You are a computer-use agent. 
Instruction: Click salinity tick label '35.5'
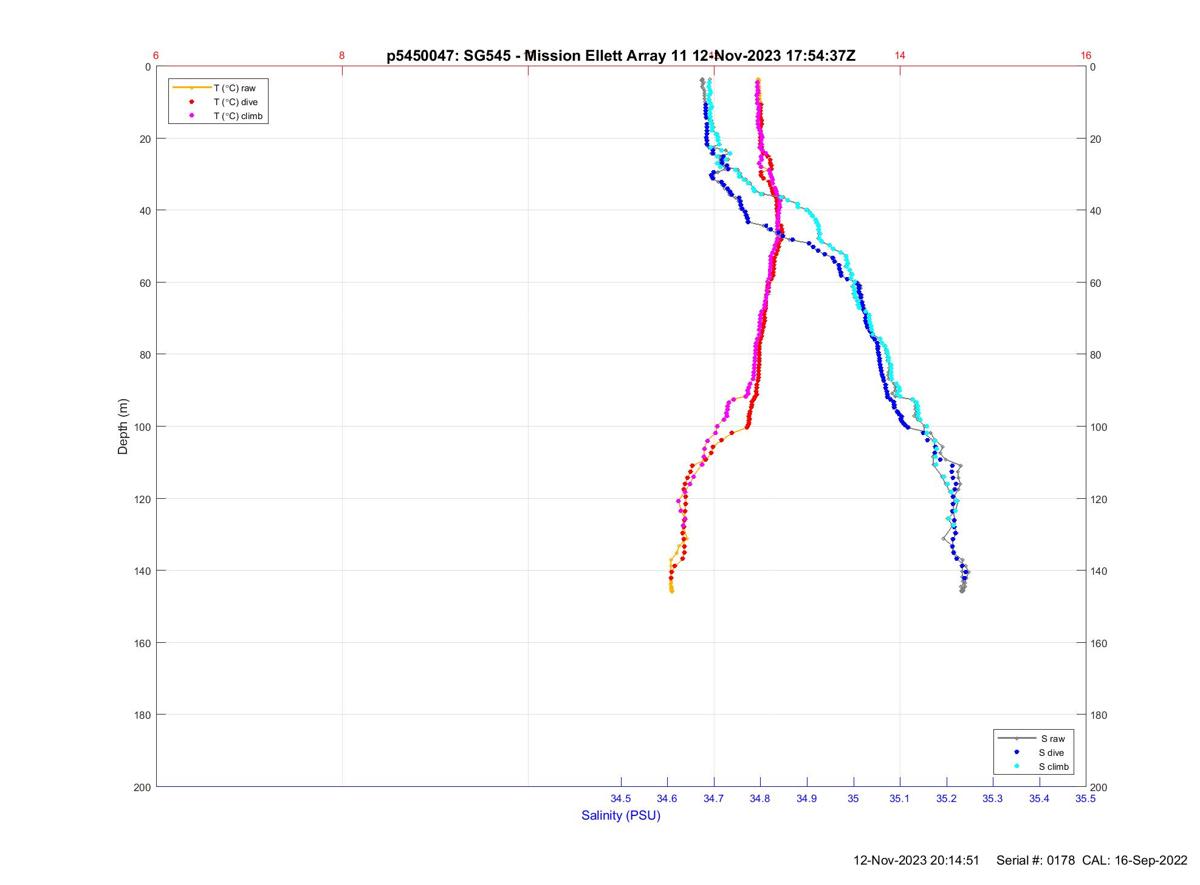[1086, 798]
